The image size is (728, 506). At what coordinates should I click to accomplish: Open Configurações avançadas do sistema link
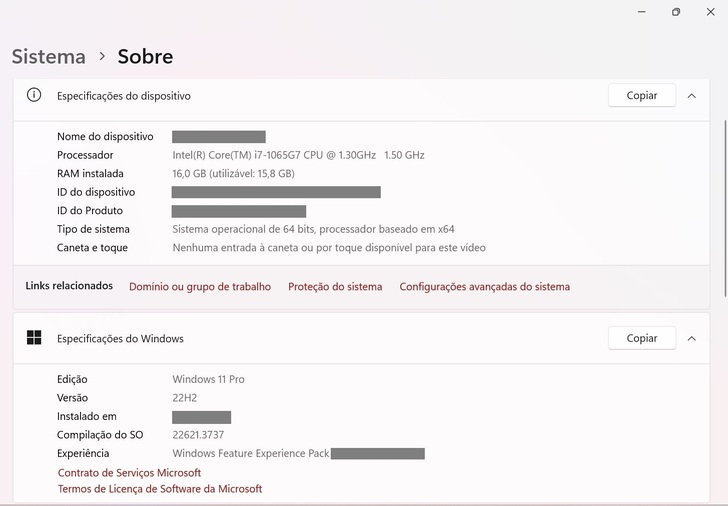(485, 286)
